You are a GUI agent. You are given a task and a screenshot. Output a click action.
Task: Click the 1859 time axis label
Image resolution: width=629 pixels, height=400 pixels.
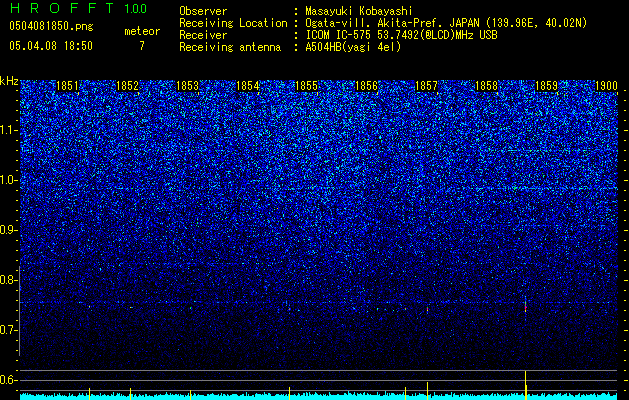(546, 86)
